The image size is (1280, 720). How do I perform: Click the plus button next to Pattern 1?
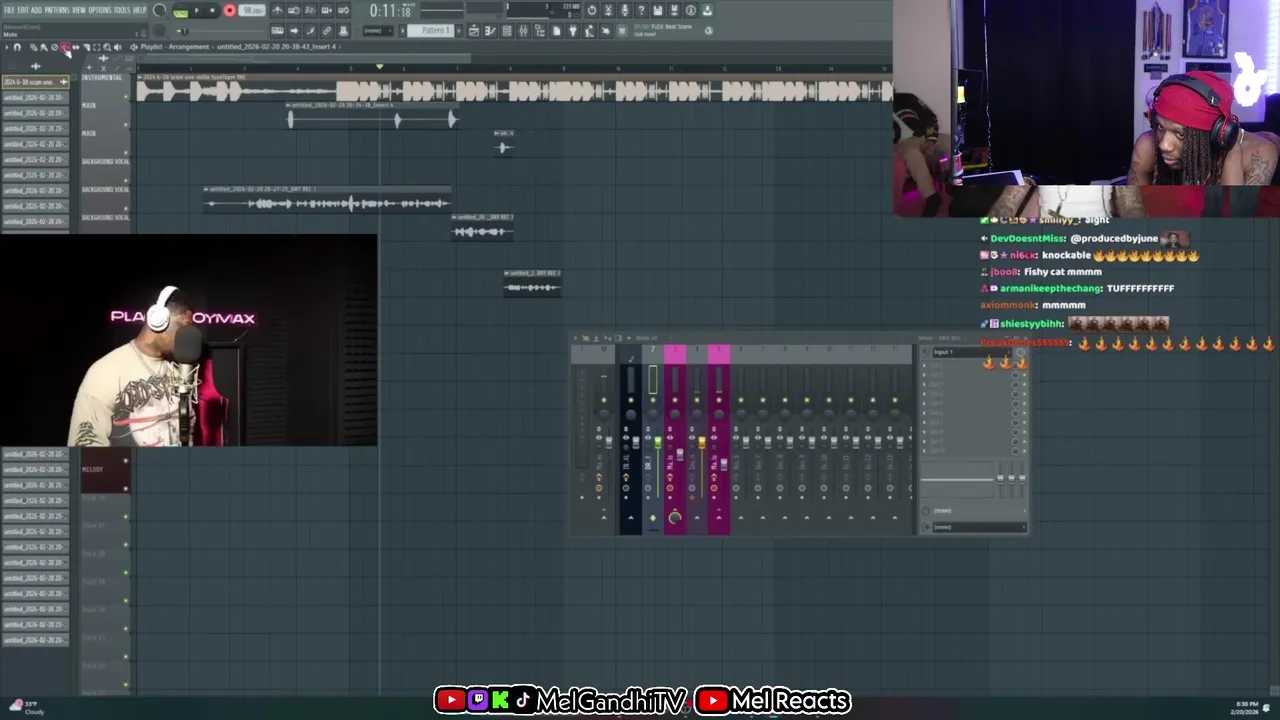(458, 31)
